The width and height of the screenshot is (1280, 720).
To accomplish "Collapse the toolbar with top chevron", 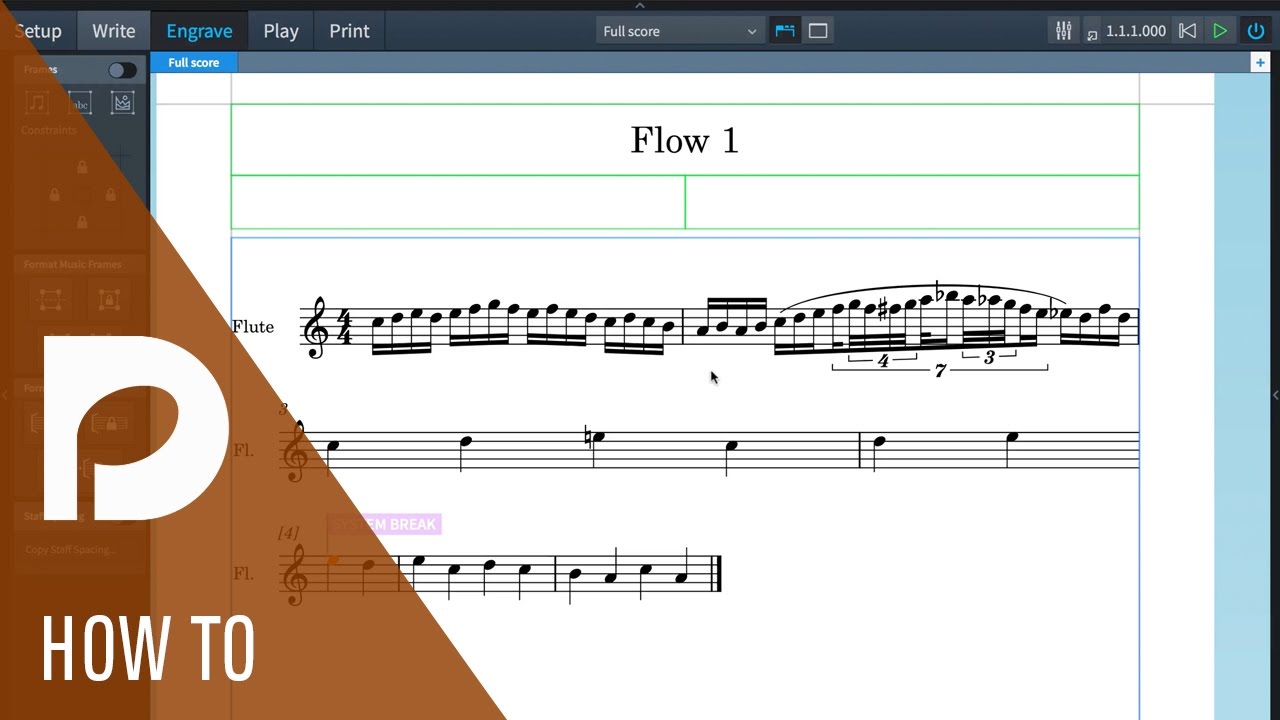I will pos(640,5).
